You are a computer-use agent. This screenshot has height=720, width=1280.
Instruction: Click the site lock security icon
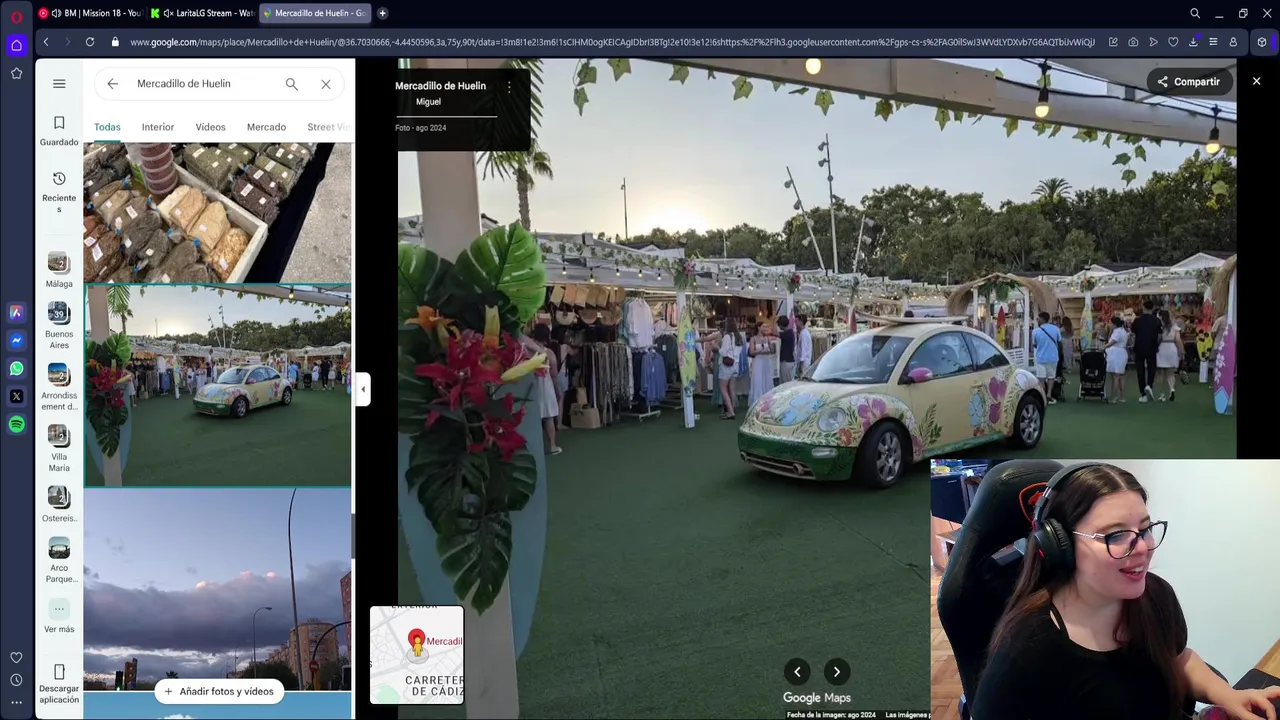(115, 42)
